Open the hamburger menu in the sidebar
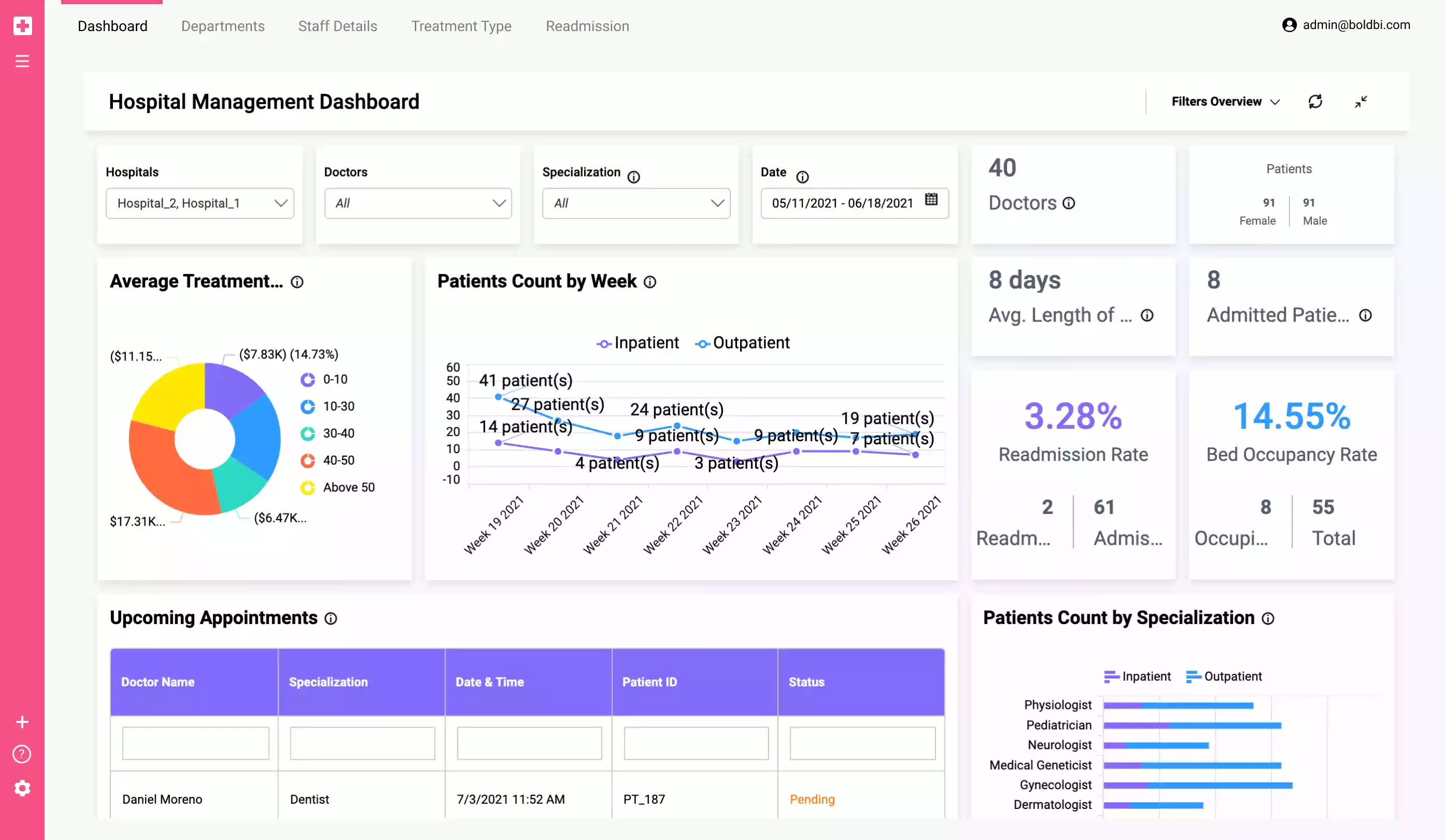Image resolution: width=1445 pixels, height=840 pixels. pos(22,61)
